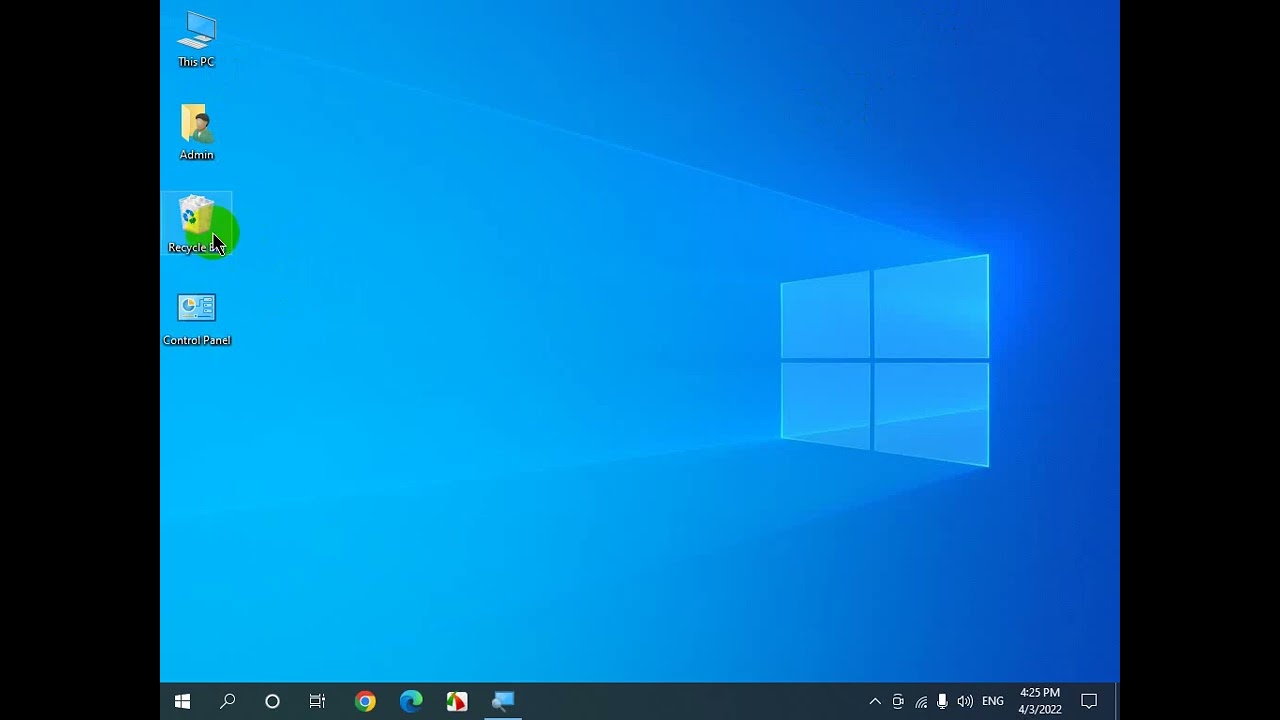
Task: Open Meet Now camera tray icon
Action: [898, 701]
